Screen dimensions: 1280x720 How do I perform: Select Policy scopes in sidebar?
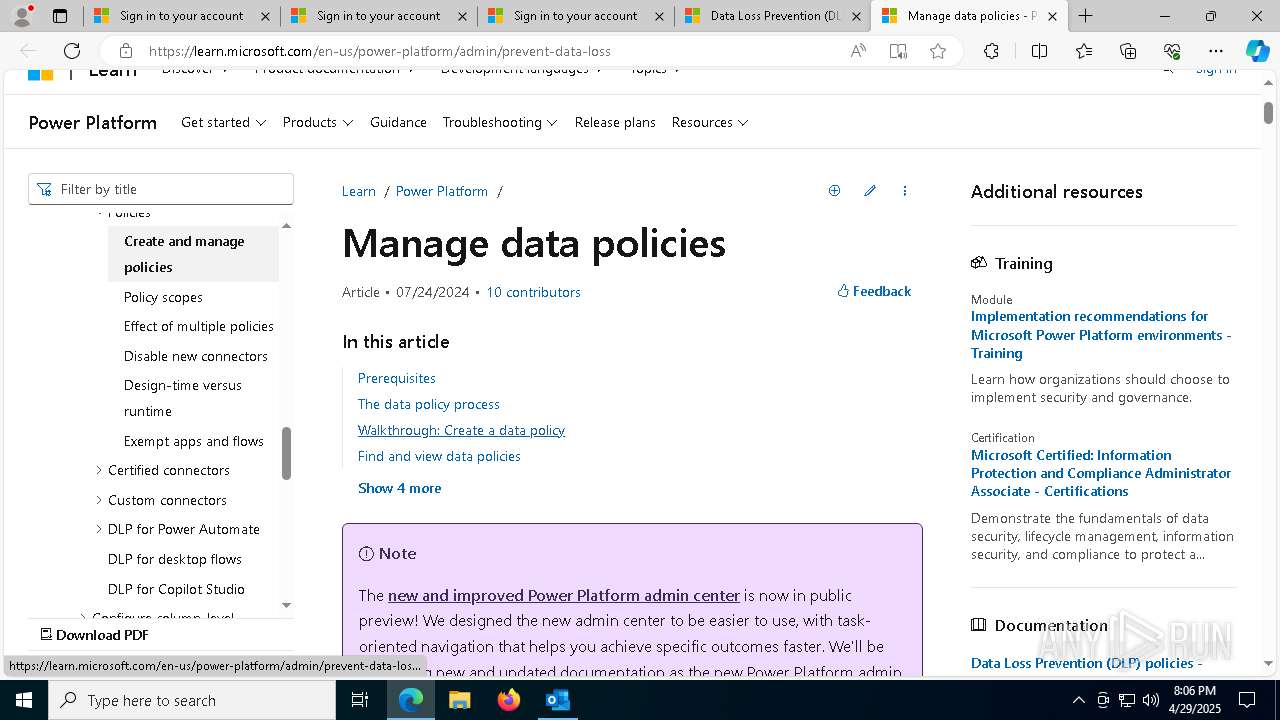(163, 297)
